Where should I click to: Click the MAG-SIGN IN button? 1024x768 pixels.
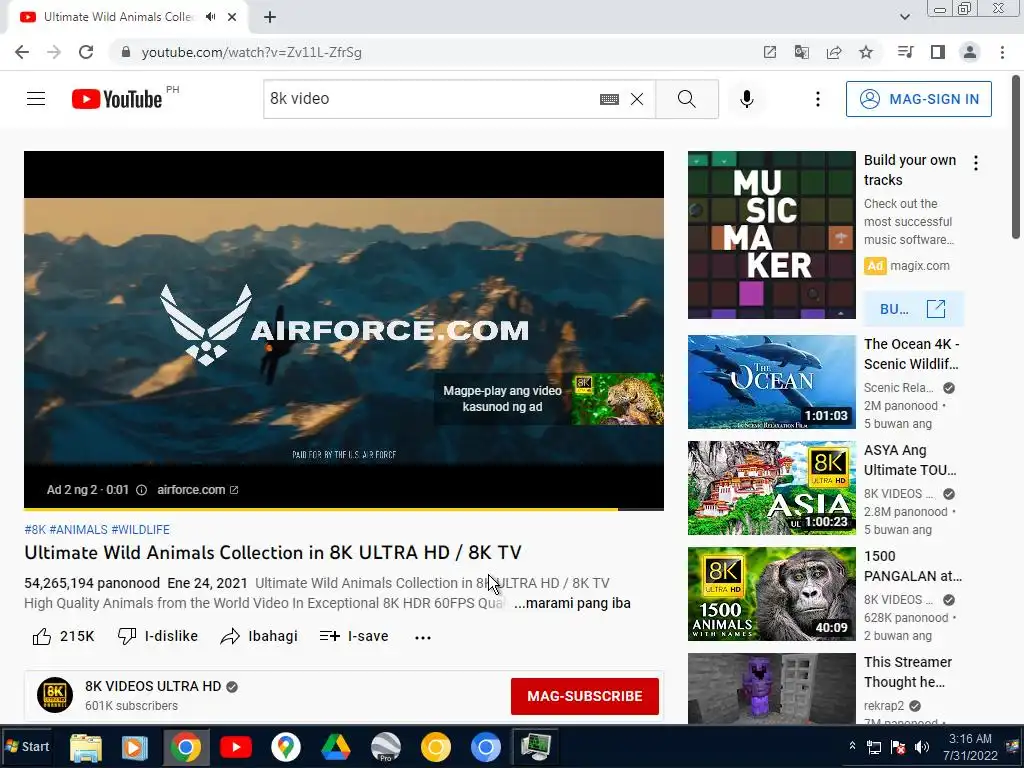point(918,99)
